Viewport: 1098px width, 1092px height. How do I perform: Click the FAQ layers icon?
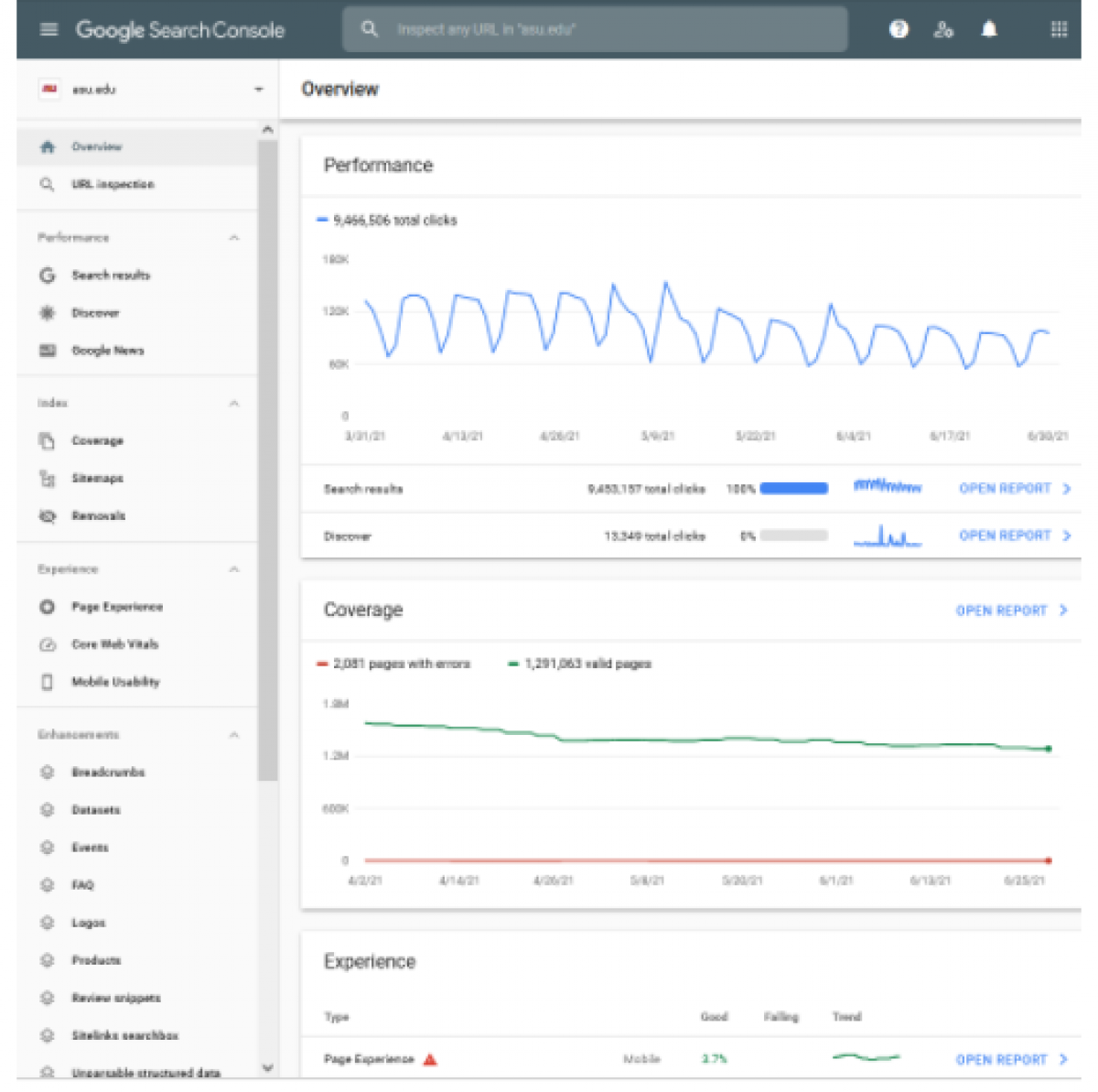48,885
